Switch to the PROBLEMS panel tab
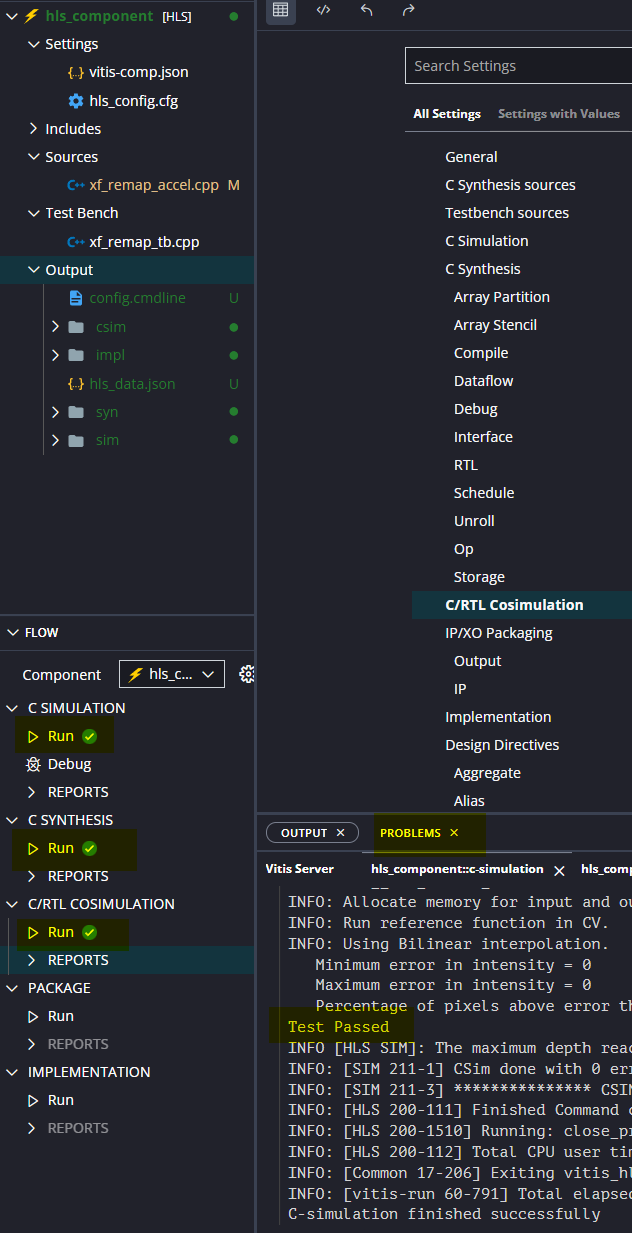 pyautogui.click(x=410, y=833)
